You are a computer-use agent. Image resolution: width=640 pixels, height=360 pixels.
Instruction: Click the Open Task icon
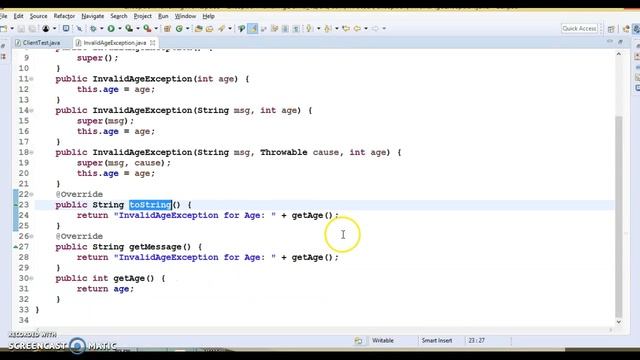(210, 29)
